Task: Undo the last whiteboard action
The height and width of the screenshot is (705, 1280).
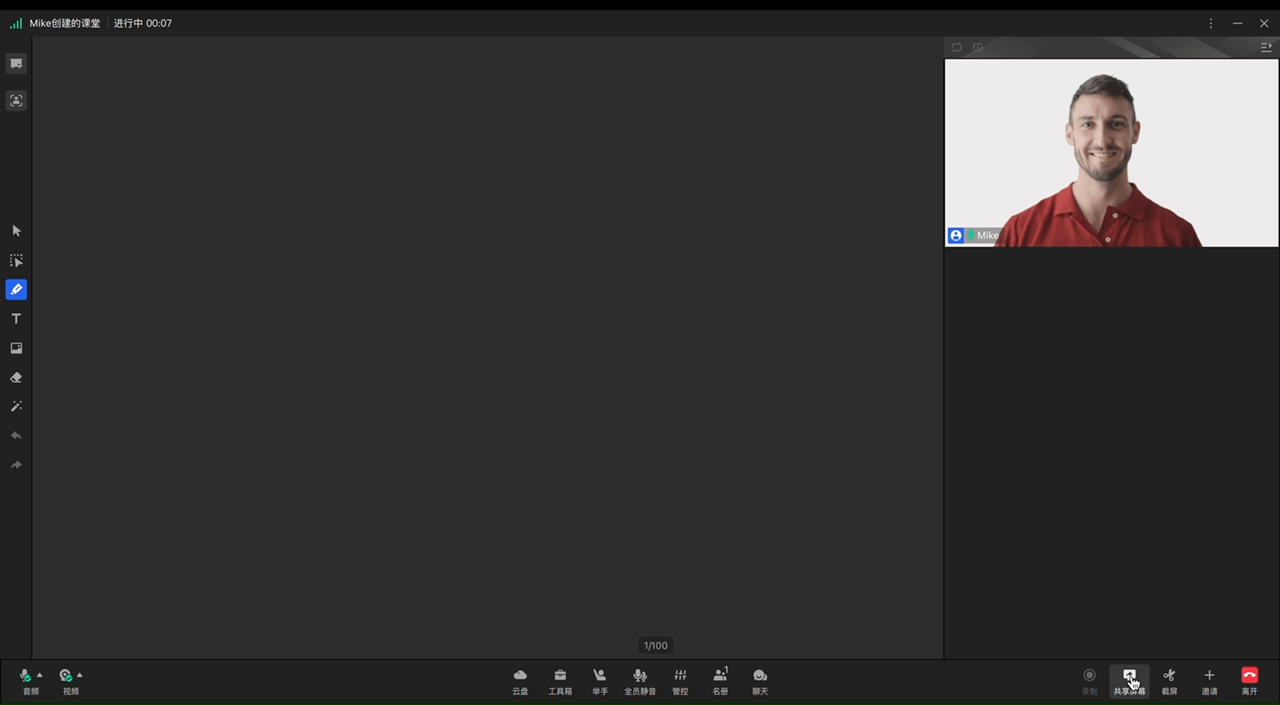Action: click(16, 436)
